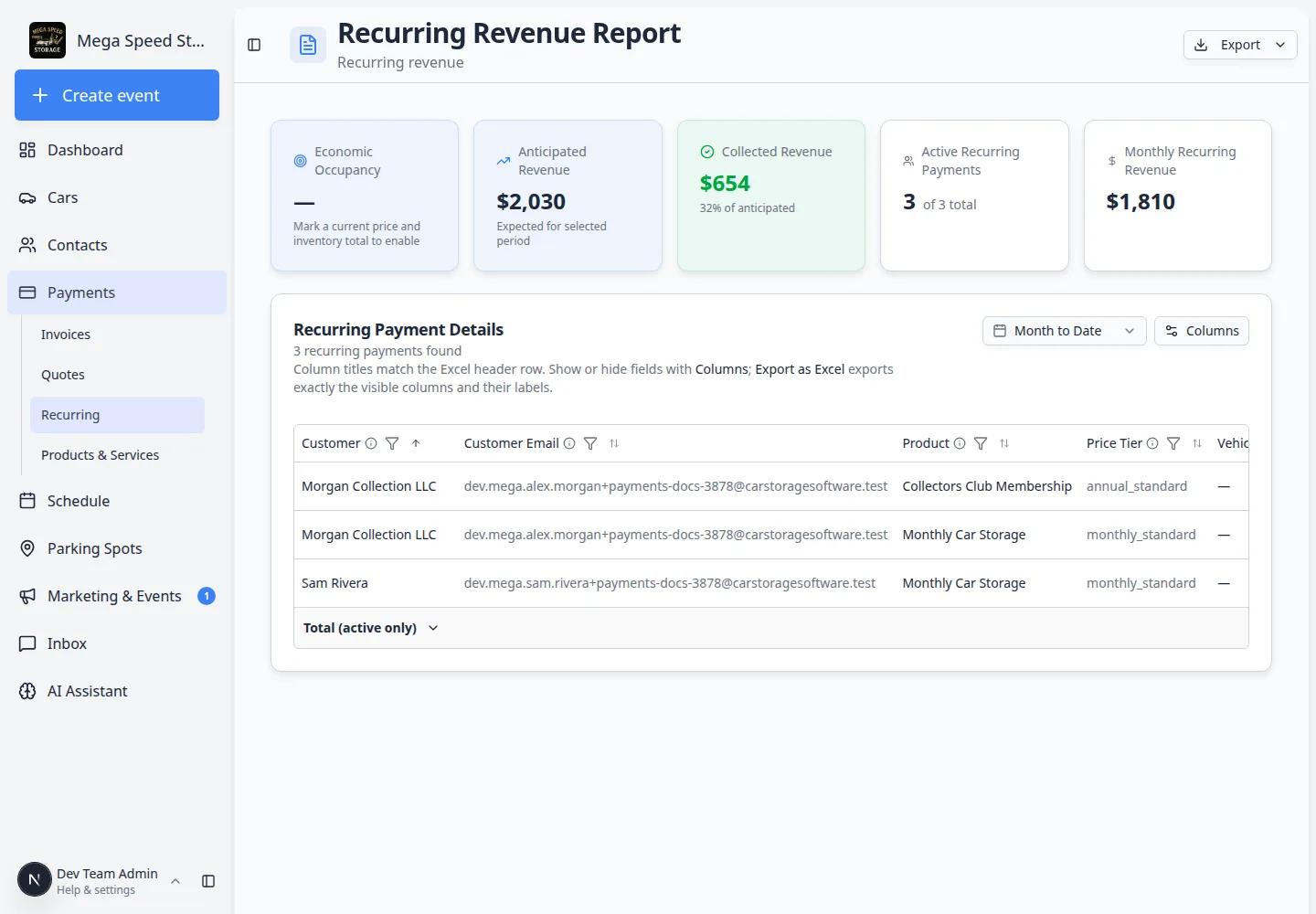This screenshot has width=1316, height=914.
Task: Filter the Price Tier column
Action: [1173, 443]
